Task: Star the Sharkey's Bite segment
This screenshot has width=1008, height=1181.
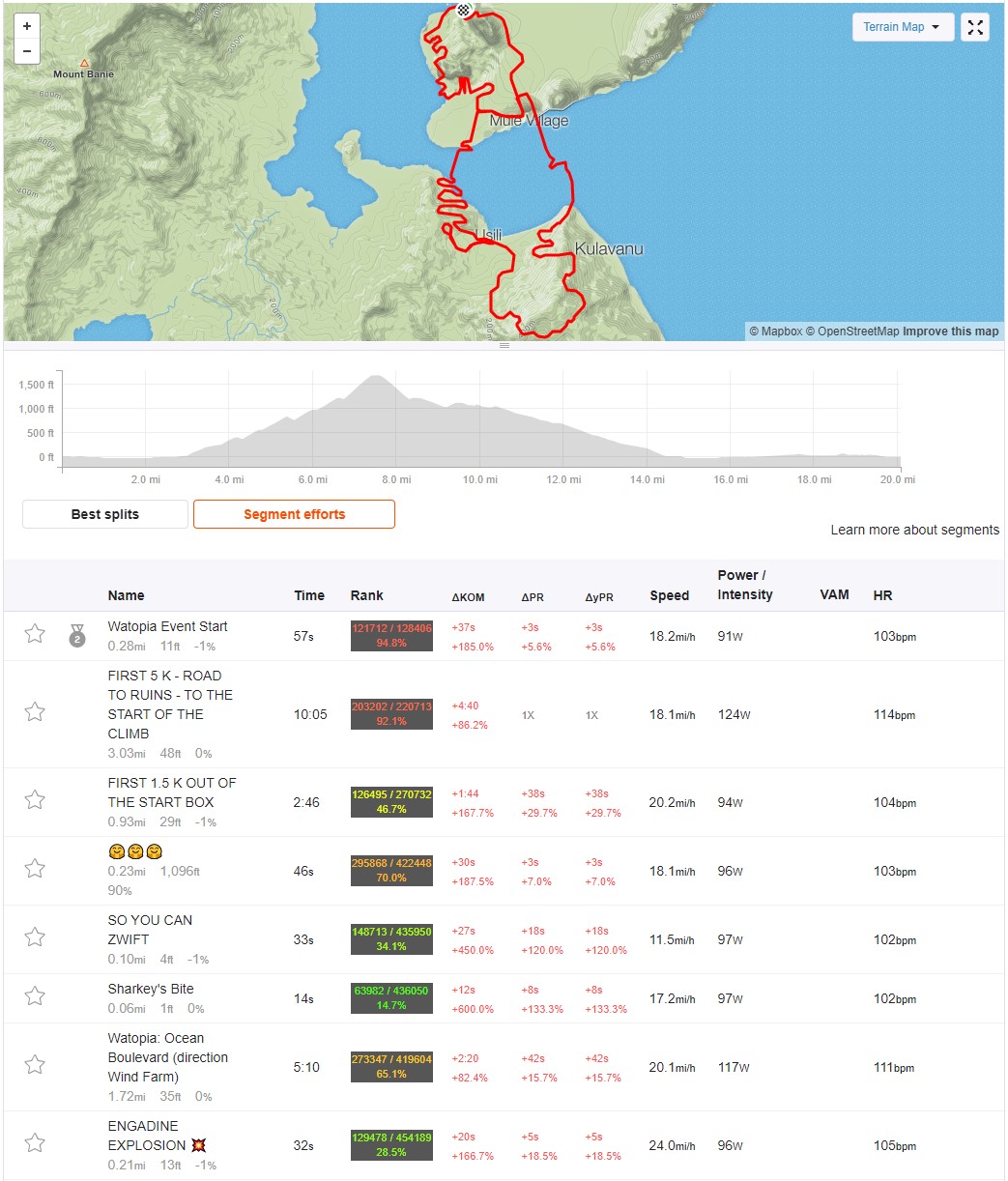Action: 35,996
